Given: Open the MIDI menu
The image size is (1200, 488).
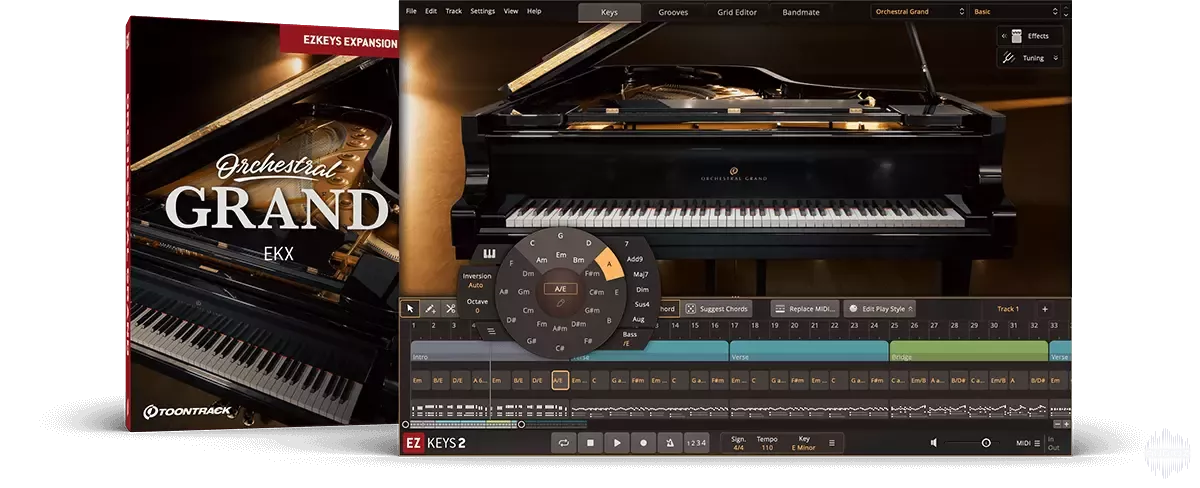Looking at the screenshot, I should point(1028,442).
